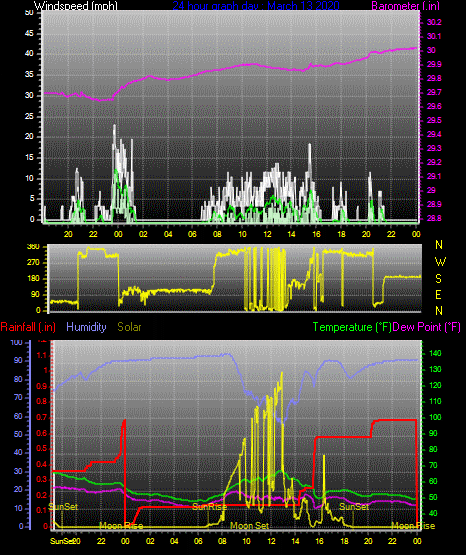
Task: Click the "Solar" legend label
Action: point(130,327)
